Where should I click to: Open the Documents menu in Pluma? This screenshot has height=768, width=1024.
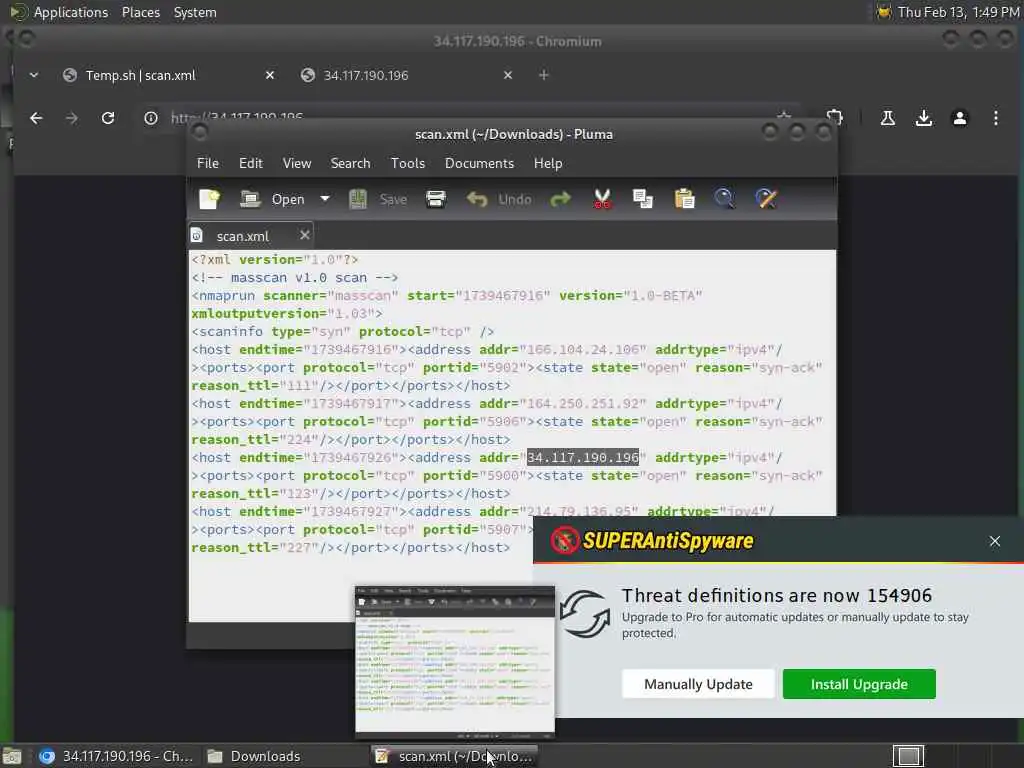(479, 163)
